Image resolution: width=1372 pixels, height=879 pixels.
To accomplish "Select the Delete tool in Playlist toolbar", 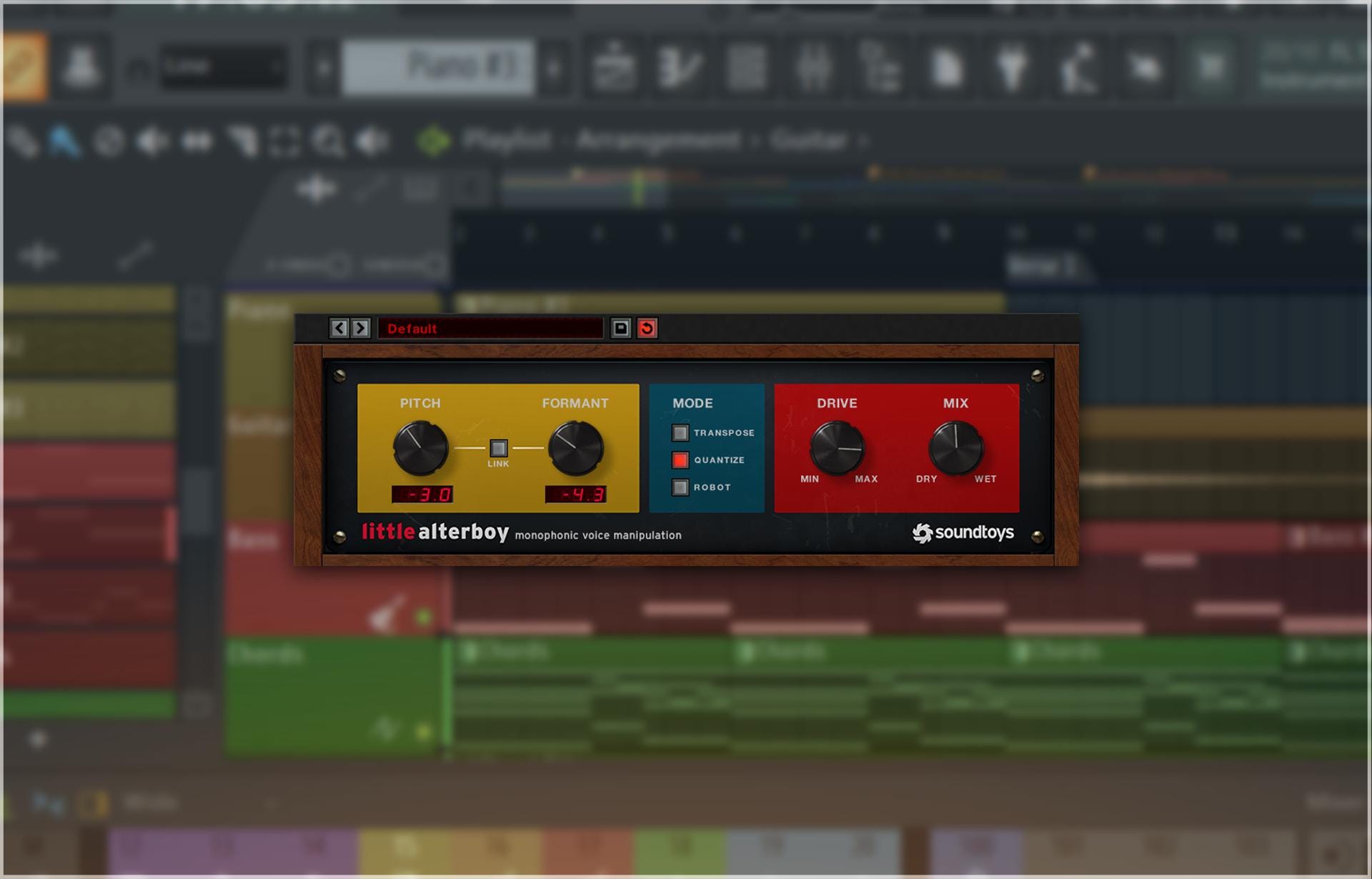I will [x=109, y=141].
